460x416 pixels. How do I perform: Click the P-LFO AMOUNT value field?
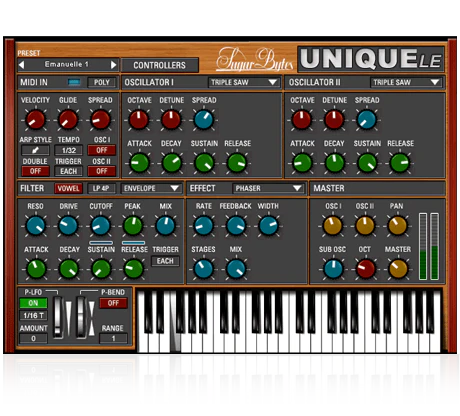pos(33,338)
